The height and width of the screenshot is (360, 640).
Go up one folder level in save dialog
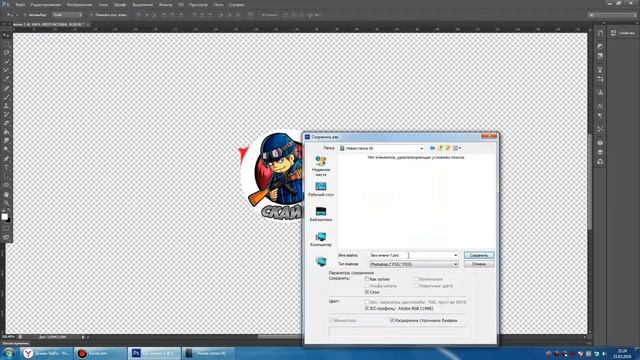440,148
